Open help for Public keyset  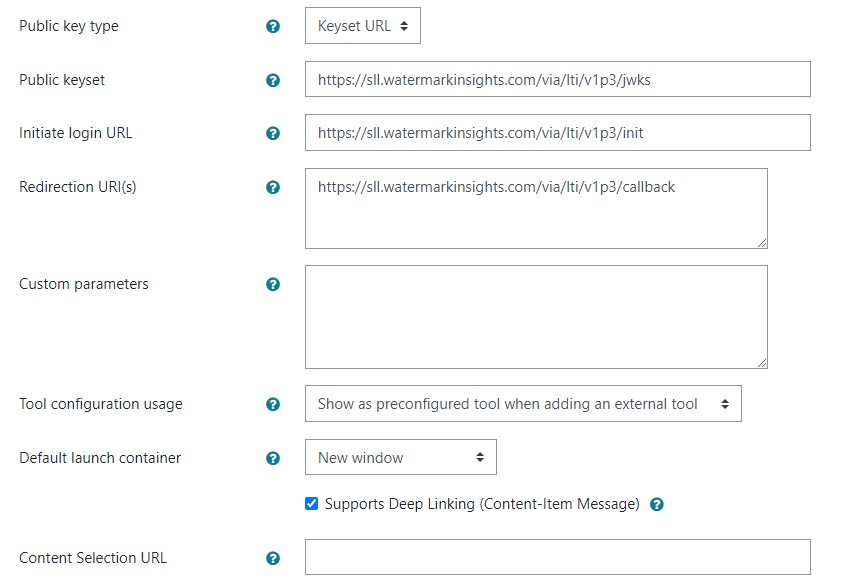[273, 80]
